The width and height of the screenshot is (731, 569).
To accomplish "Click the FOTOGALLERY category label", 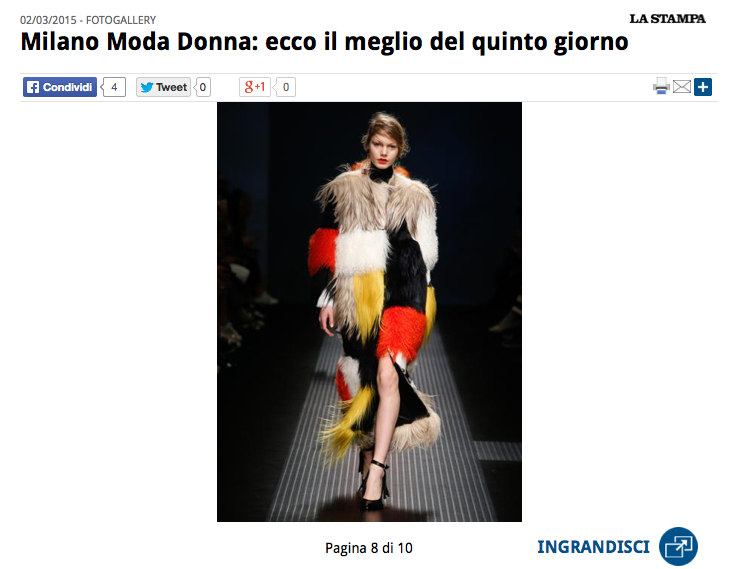I will pyautogui.click(x=121, y=20).
